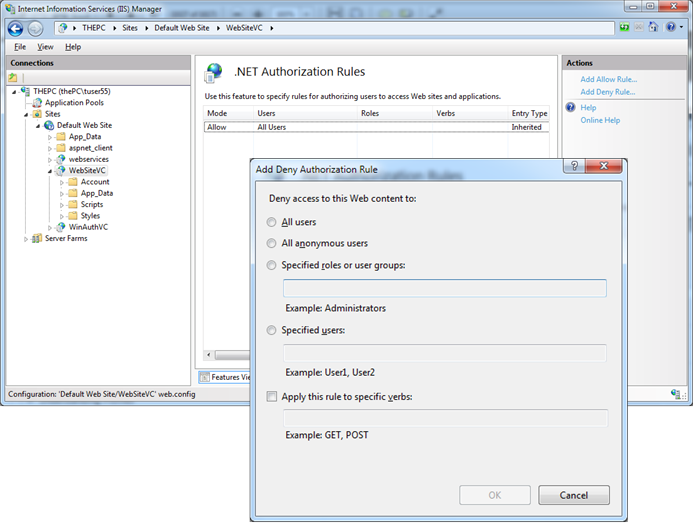Click the blue help icon in toolbar

(671, 27)
